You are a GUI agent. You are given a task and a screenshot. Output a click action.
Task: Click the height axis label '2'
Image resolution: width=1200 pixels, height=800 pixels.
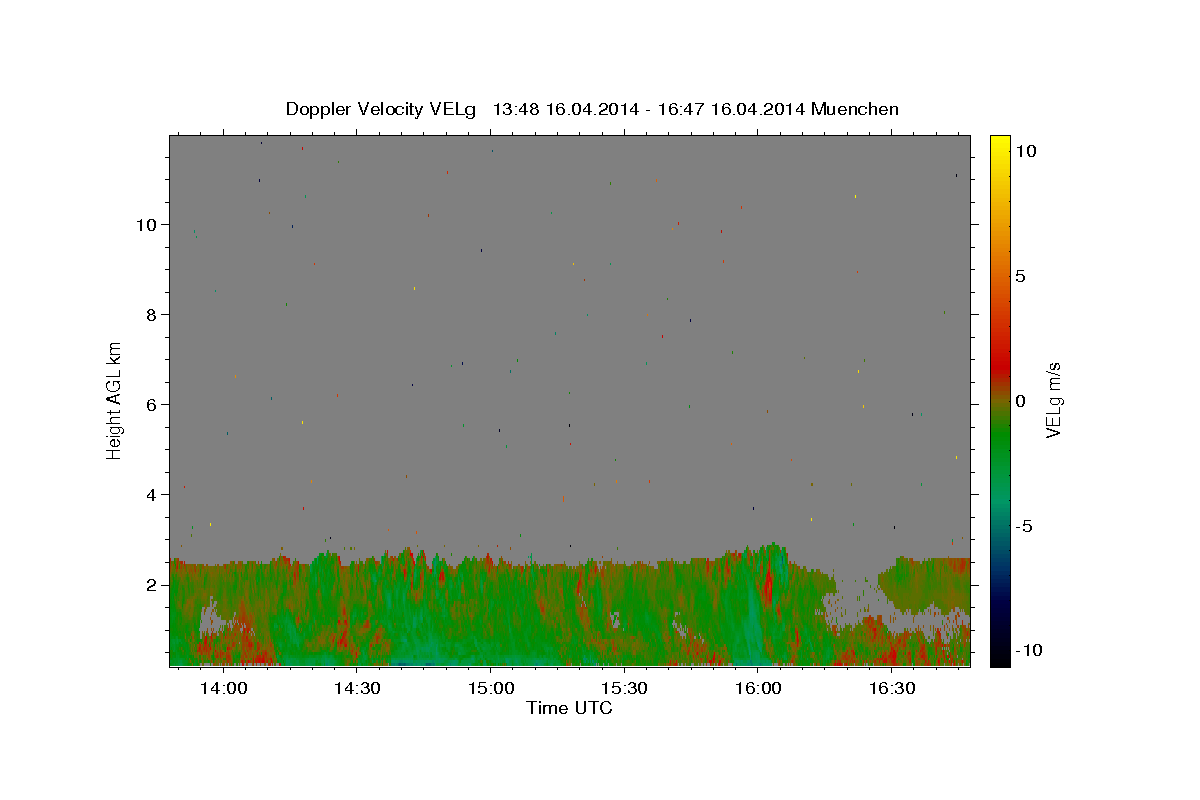pos(153,585)
